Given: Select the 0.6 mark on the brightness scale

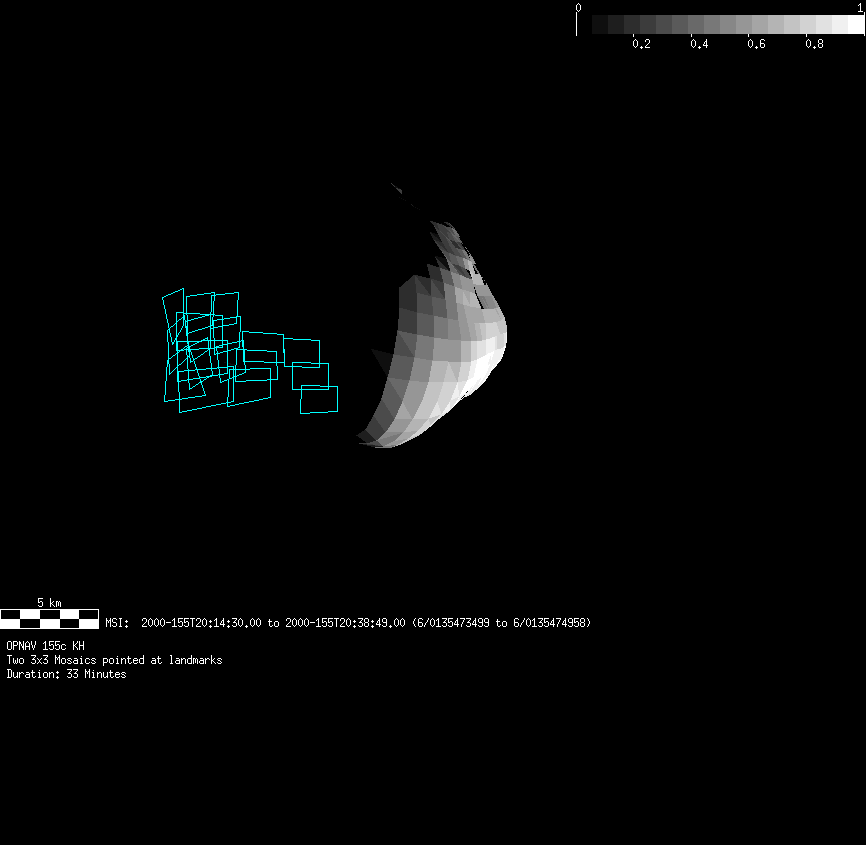Looking at the screenshot, I should 757,44.
